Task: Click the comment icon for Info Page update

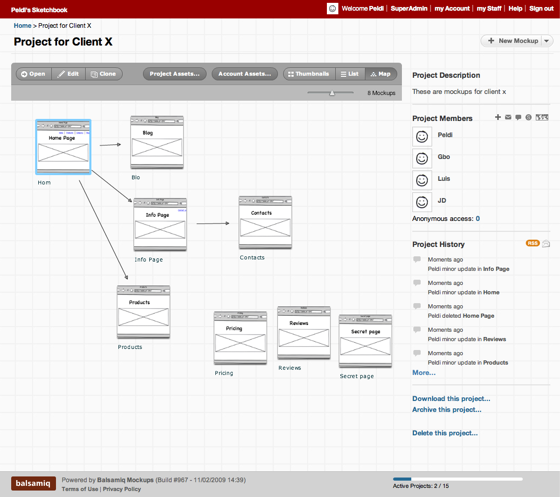Action: pyautogui.click(x=417, y=259)
